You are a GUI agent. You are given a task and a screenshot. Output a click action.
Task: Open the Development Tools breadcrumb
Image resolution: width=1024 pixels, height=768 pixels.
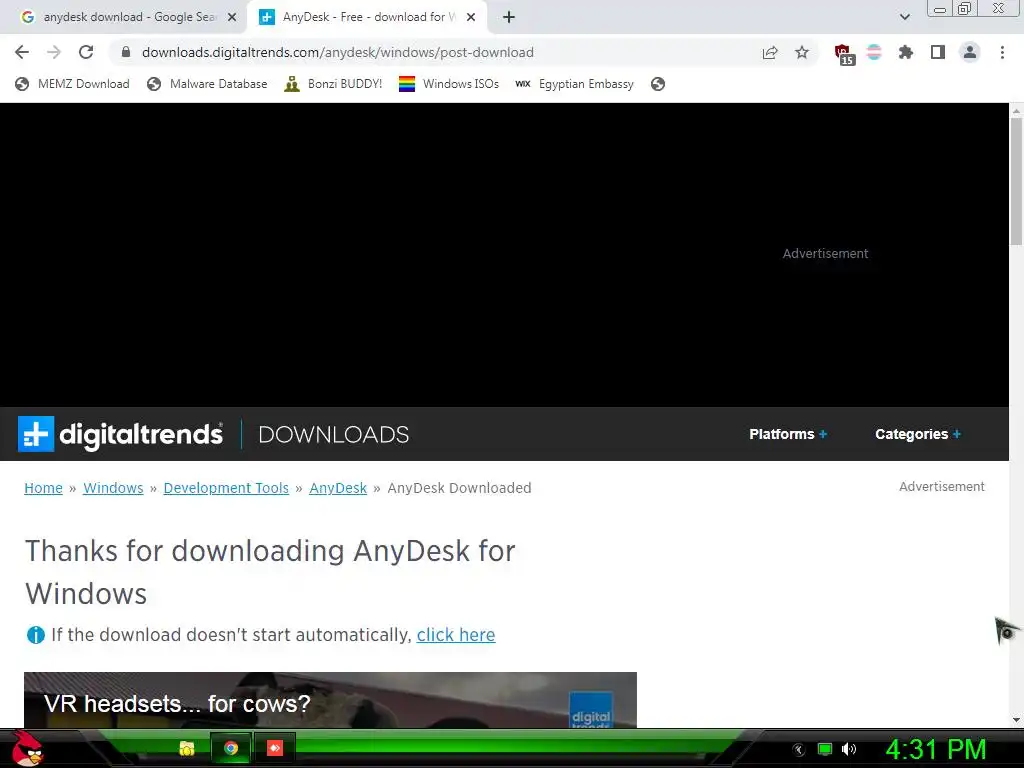click(x=226, y=488)
